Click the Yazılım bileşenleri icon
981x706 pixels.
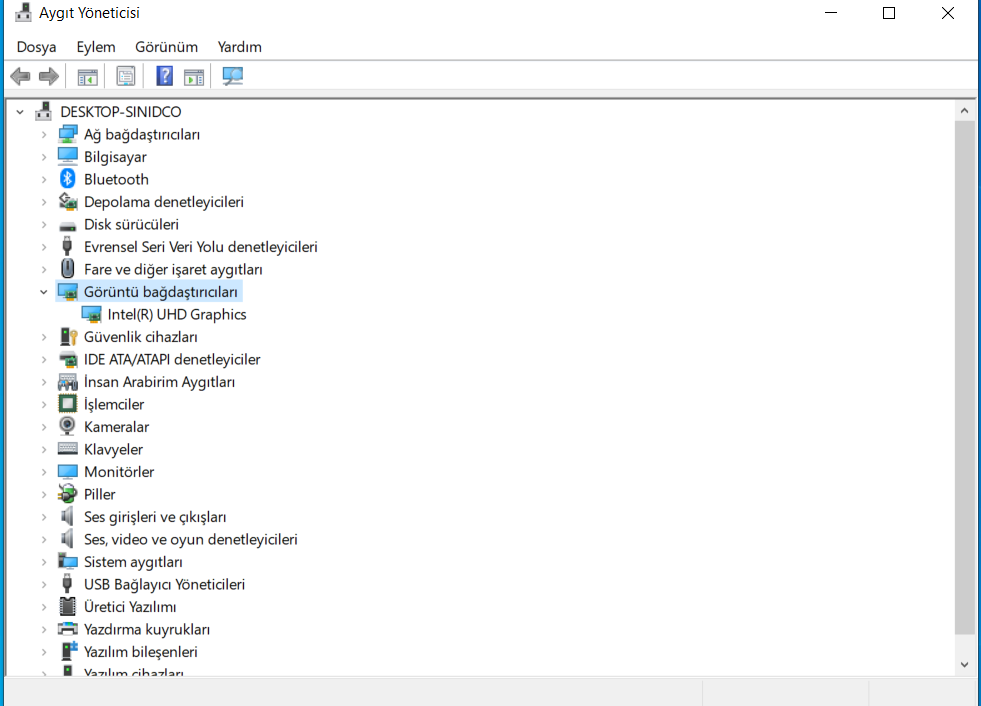pyautogui.click(x=68, y=651)
